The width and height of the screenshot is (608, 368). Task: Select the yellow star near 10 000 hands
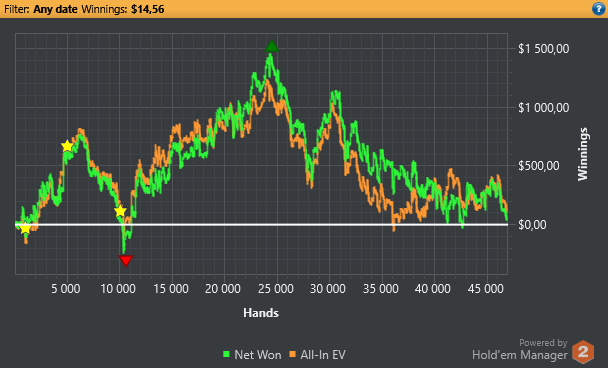[120, 211]
